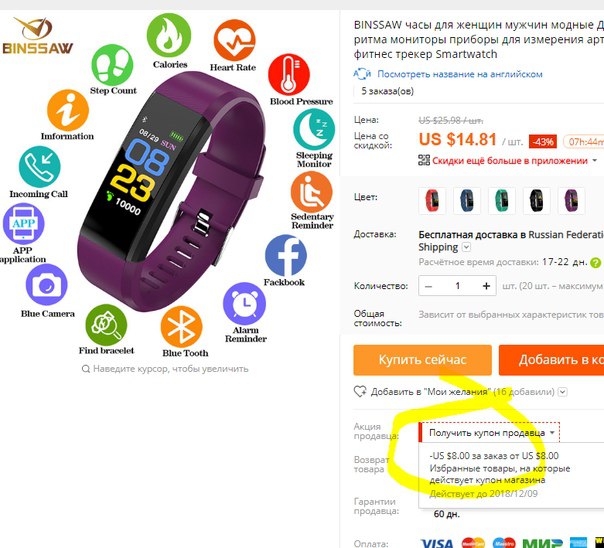This screenshot has height=548, width=604.
Task: Click the Visa payment icon
Action: [437, 543]
